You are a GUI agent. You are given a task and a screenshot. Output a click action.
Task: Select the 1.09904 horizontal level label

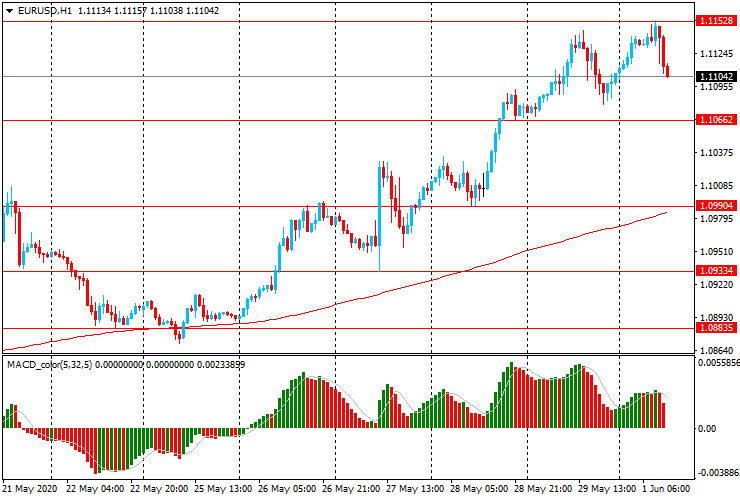click(x=716, y=206)
